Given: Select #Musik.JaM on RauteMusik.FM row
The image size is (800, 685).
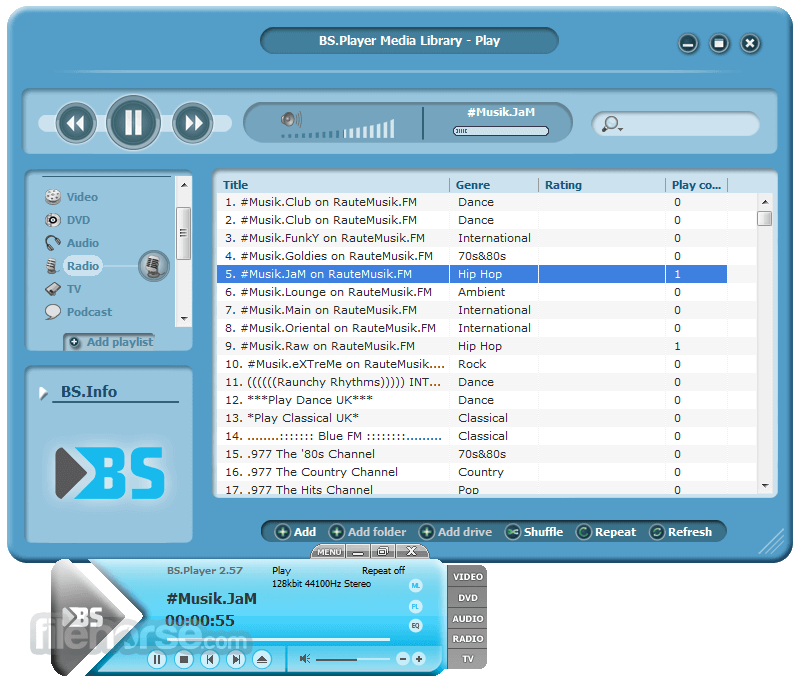Looking at the screenshot, I should [472, 274].
